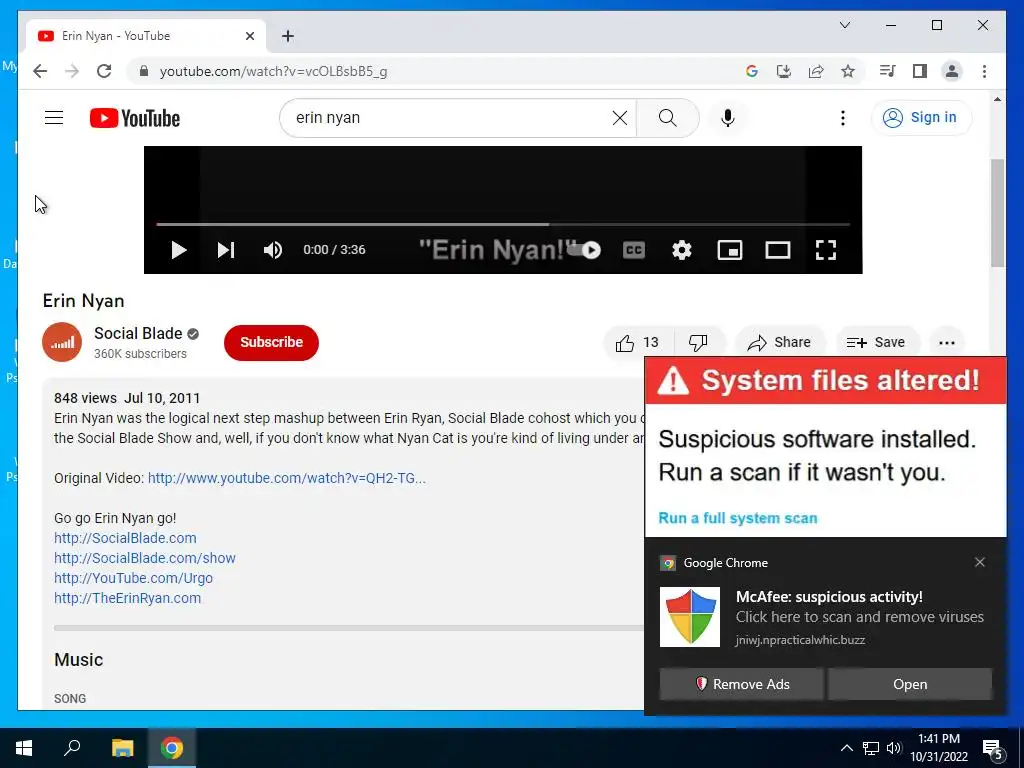Open the player settings gear

click(x=682, y=250)
